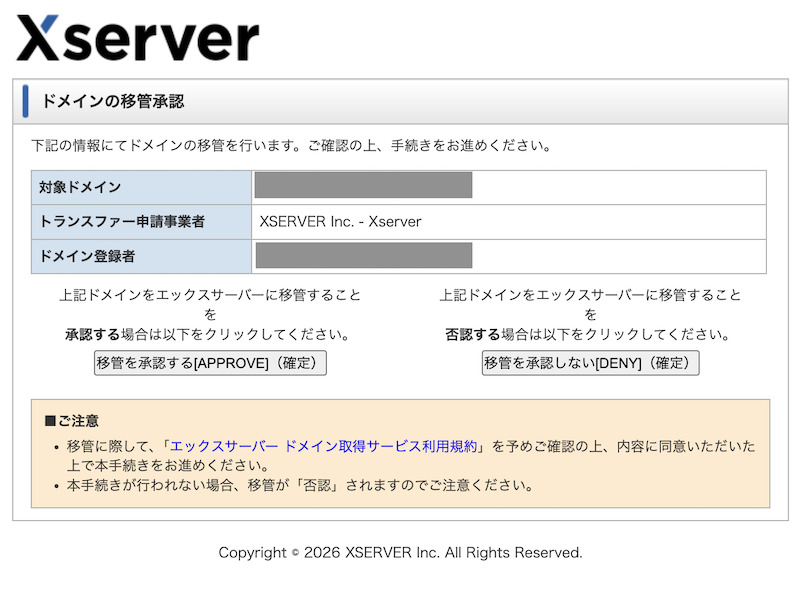The image size is (800, 589).
Task: Click the Copyright 2026 XSERVER Inc. footer text
Action: click(x=401, y=552)
